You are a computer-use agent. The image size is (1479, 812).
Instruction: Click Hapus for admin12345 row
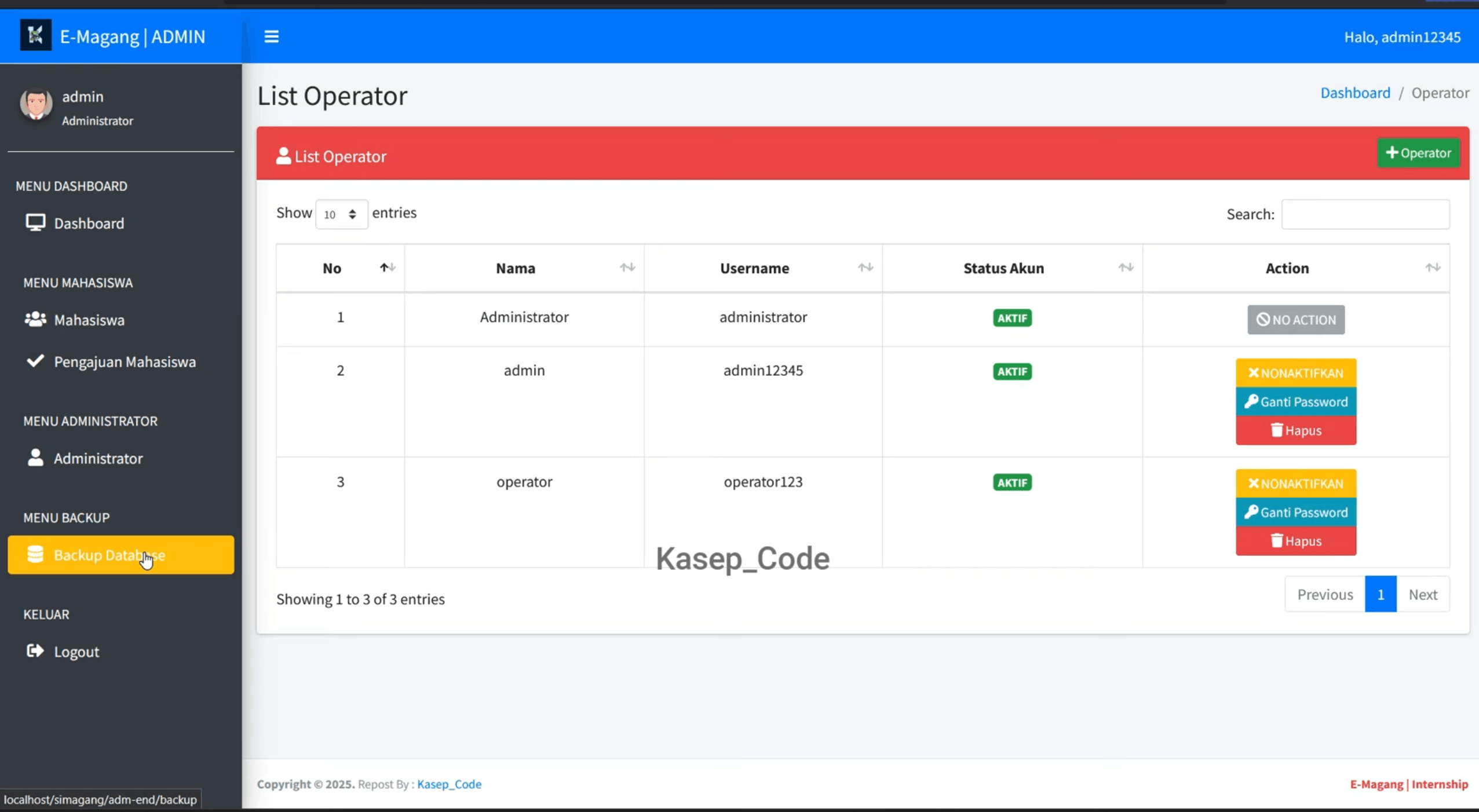[x=1296, y=430]
